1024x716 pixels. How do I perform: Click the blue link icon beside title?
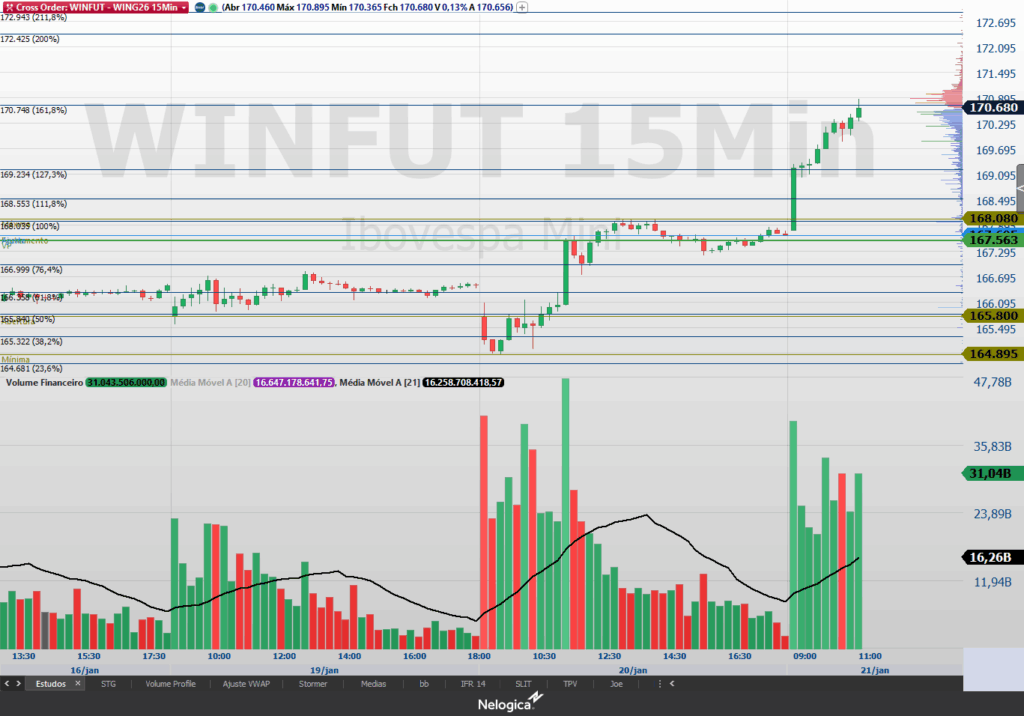pyautogui.click(x=201, y=6)
